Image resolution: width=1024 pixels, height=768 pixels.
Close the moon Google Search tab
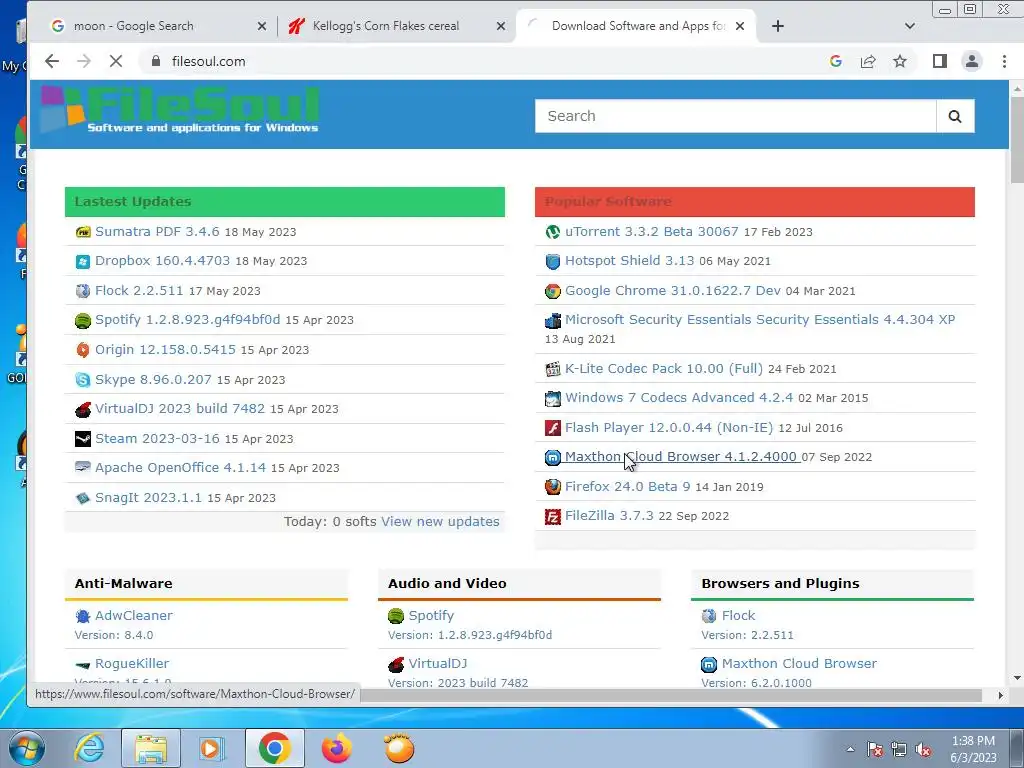pyautogui.click(x=261, y=26)
